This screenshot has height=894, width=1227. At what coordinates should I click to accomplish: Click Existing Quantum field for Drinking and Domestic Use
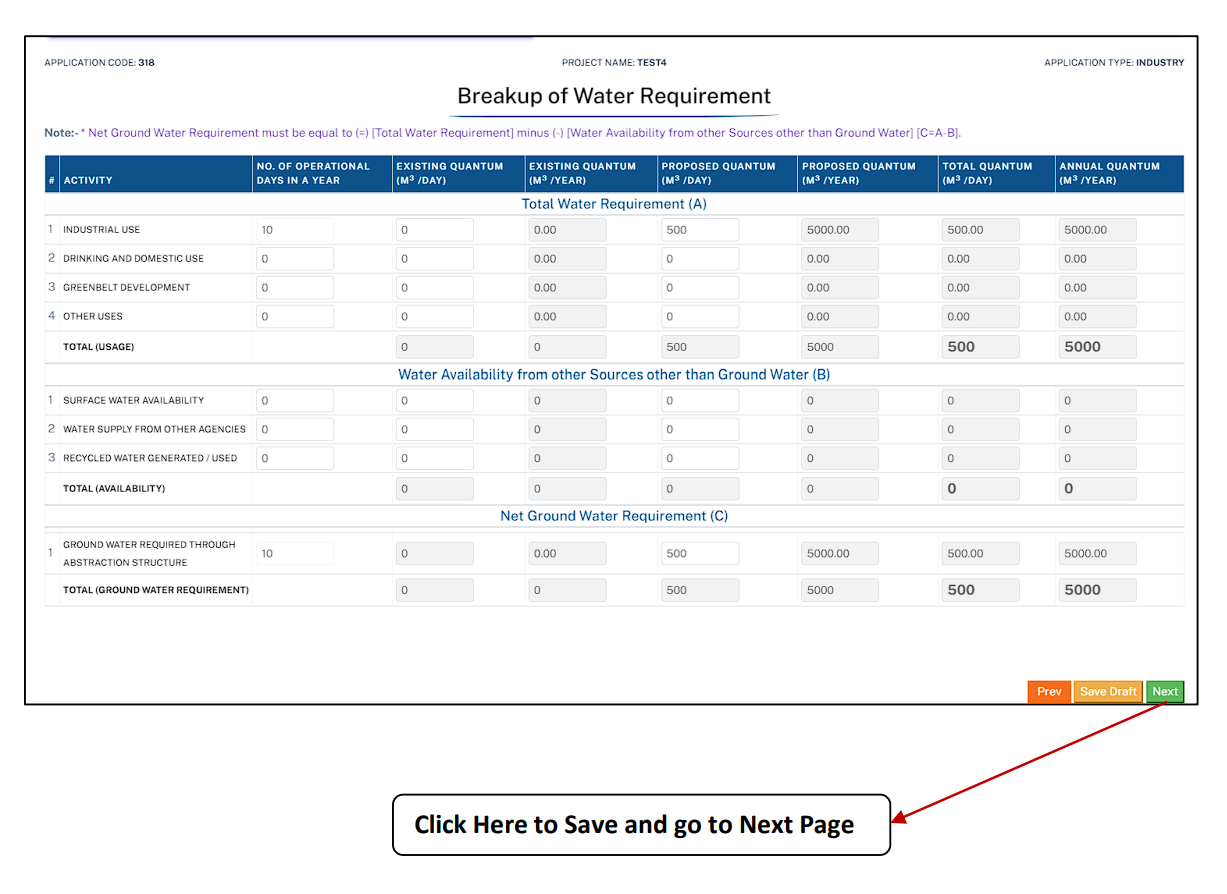pyautogui.click(x=434, y=258)
